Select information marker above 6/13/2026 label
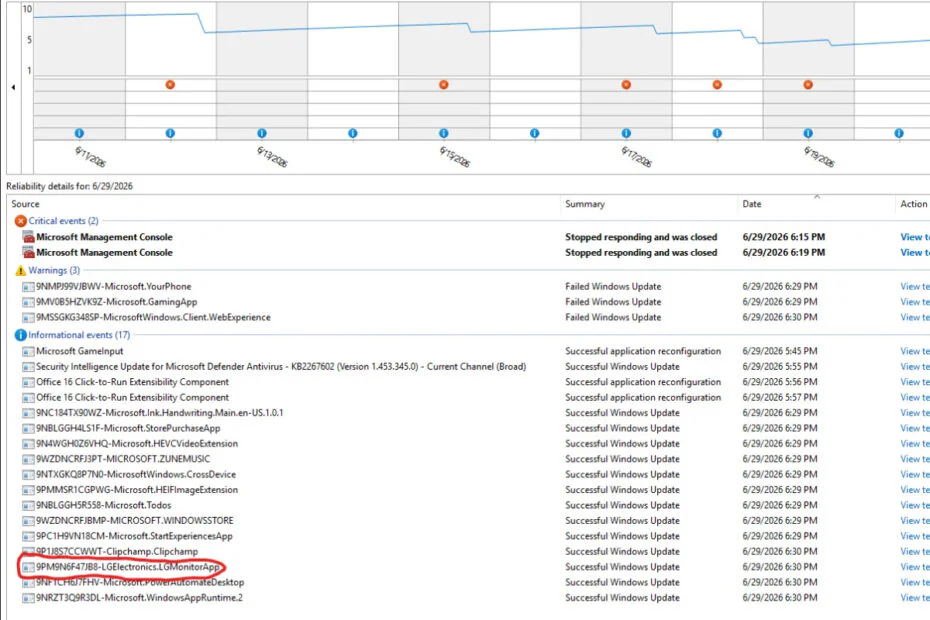Image resolution: width=930 pixels, height=620 pixels. tap(262, 133)
